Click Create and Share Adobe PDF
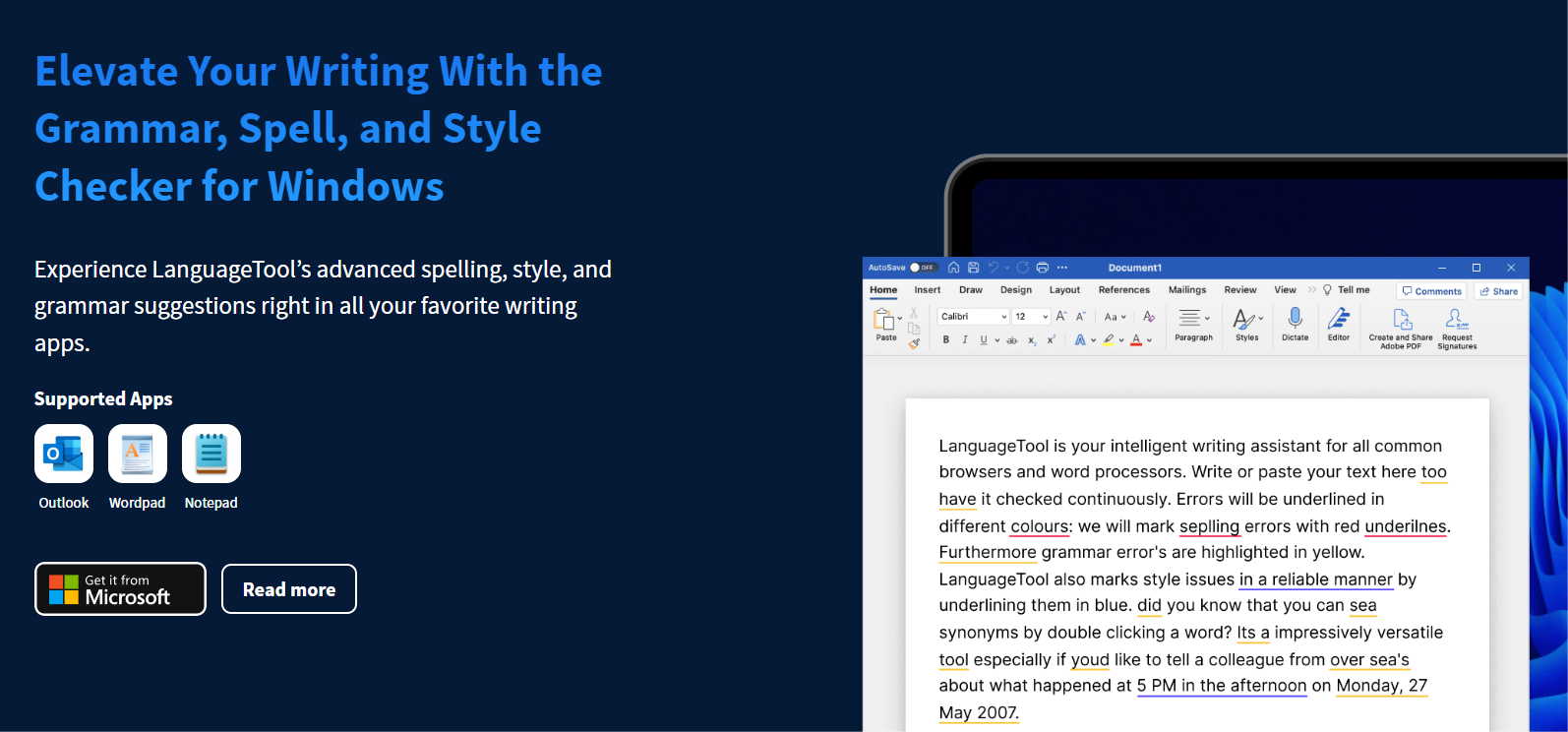1568x732 pixels. coord(1401,329)
